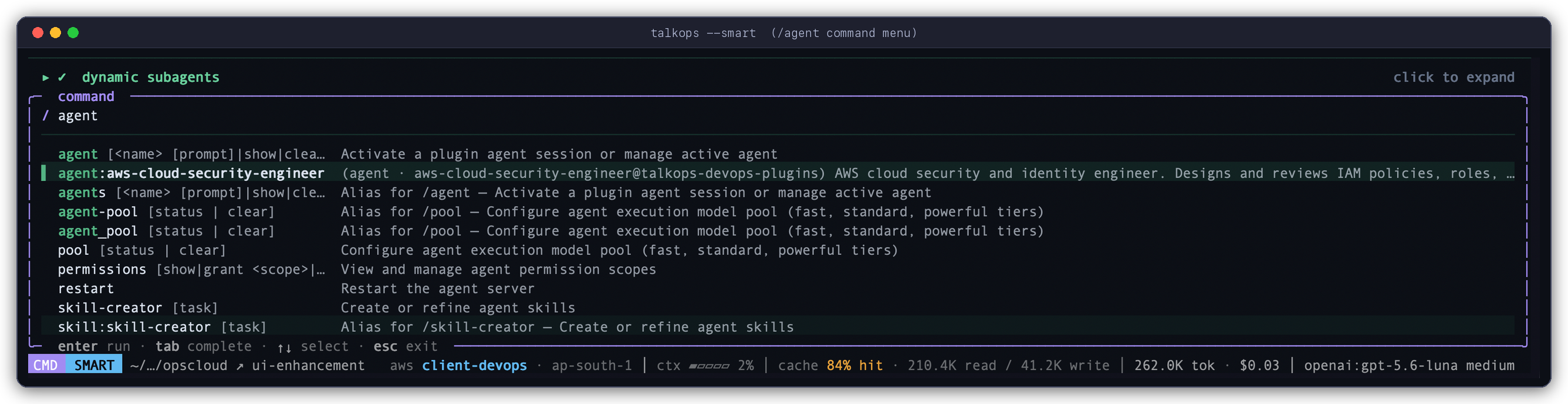Click the 'enter run' shortcut hint
Viewport: 1568px width, 404px height.
coord(94,346)
